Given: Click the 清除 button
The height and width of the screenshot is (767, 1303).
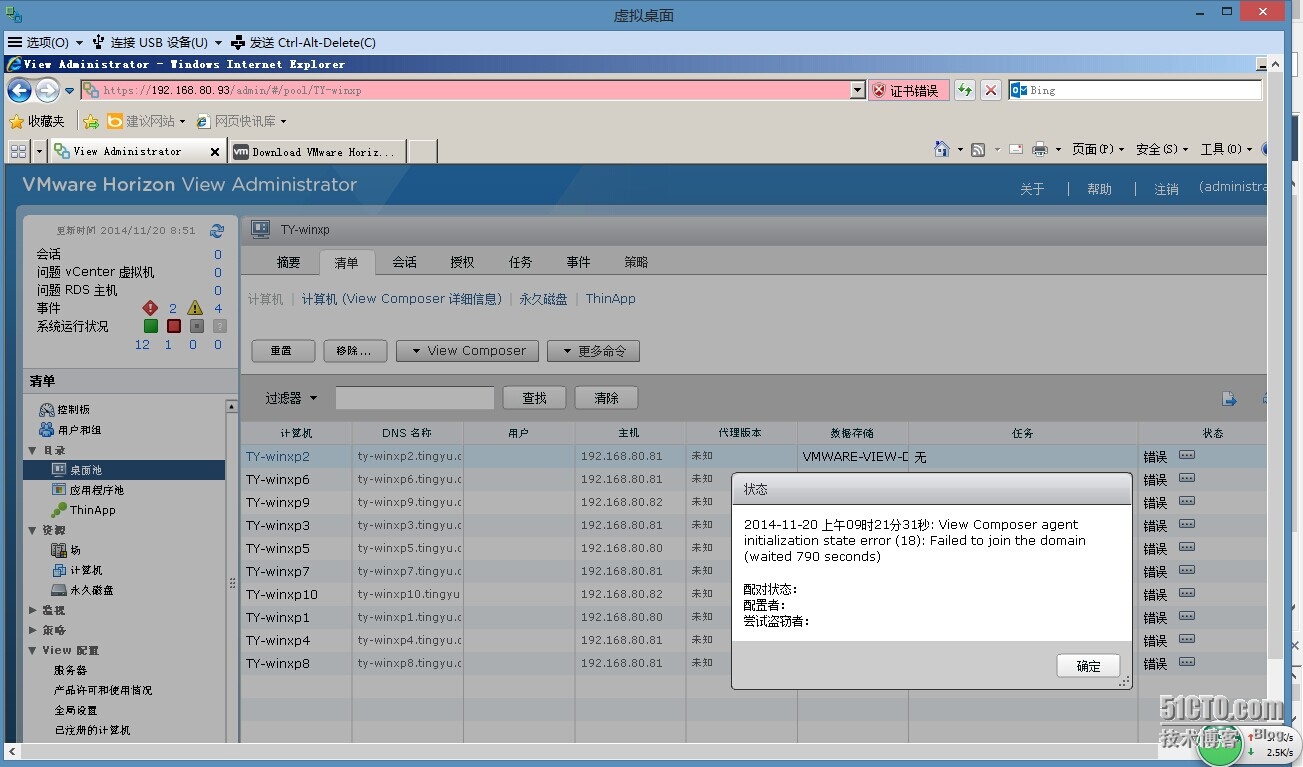Looking at the screenshot, I should 606,398.
